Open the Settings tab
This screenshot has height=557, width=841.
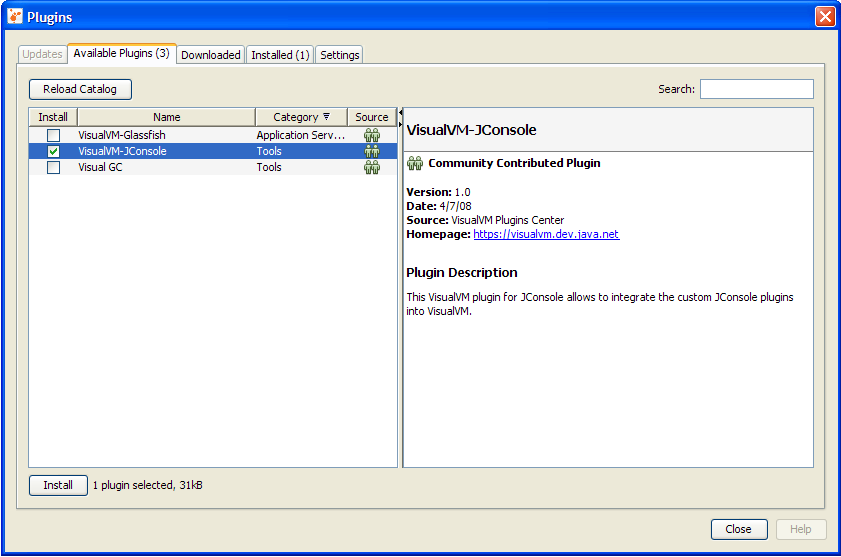coord(340,55)
